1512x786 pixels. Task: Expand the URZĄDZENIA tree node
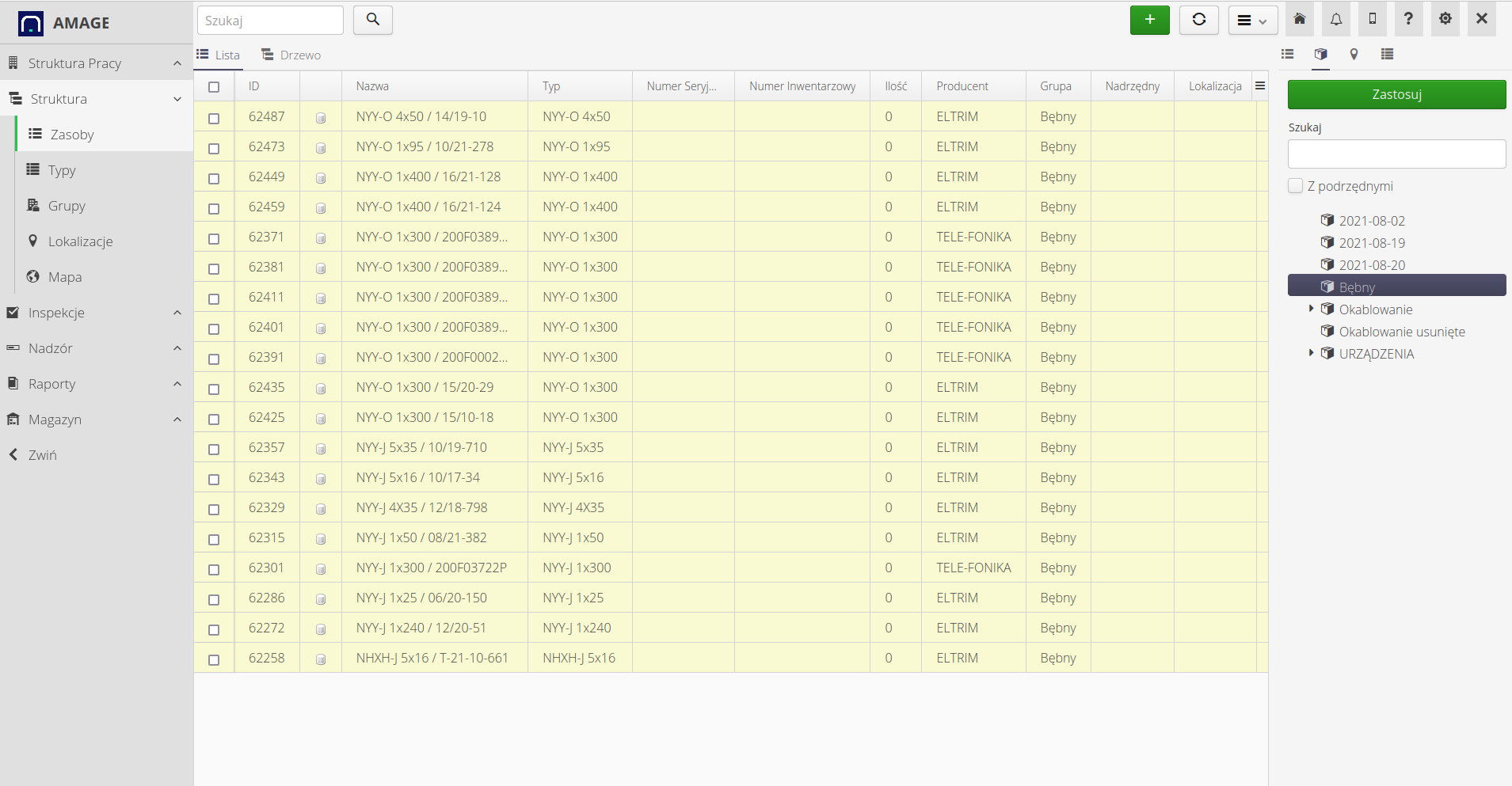point(1311,353)
